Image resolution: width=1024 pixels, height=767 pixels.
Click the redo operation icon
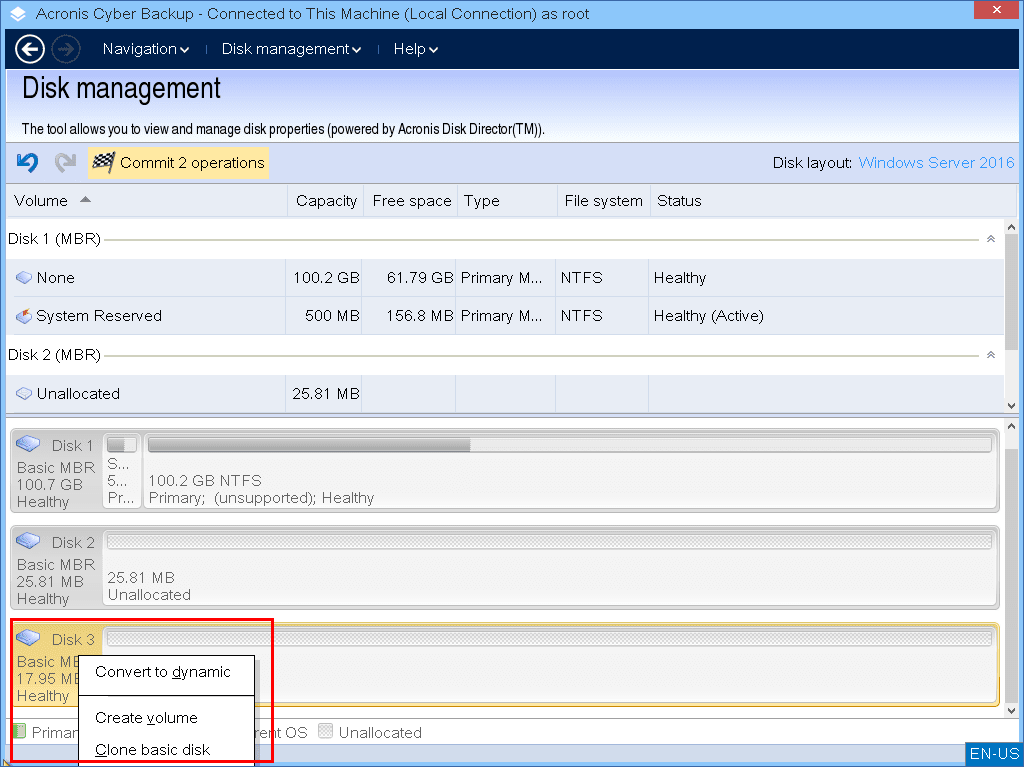coord(65,163)
